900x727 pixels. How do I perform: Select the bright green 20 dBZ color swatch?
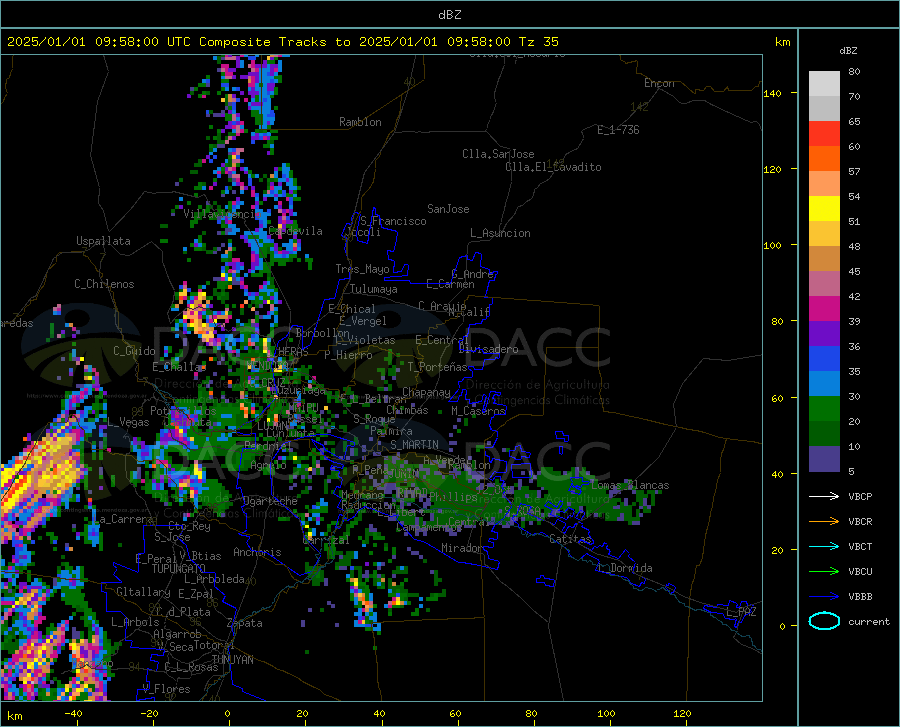(x=824, y=409)
